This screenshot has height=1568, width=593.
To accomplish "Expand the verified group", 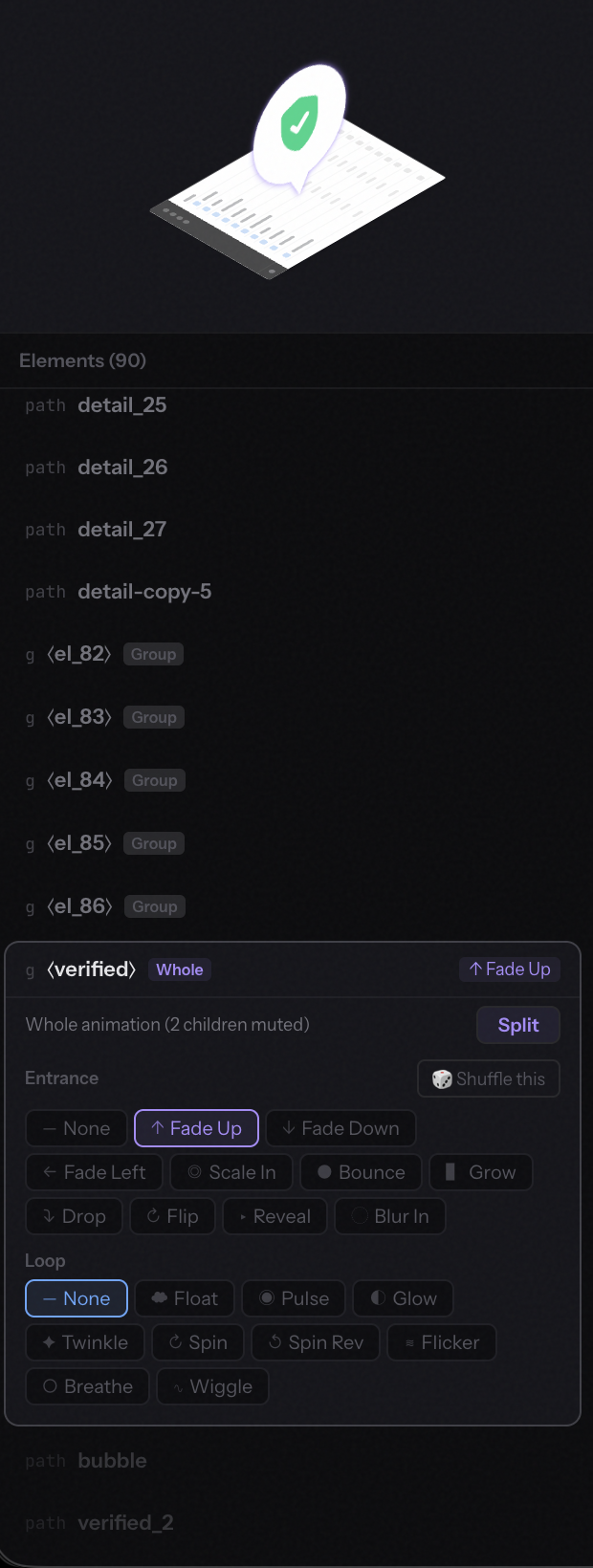I will tap(91, 969).
